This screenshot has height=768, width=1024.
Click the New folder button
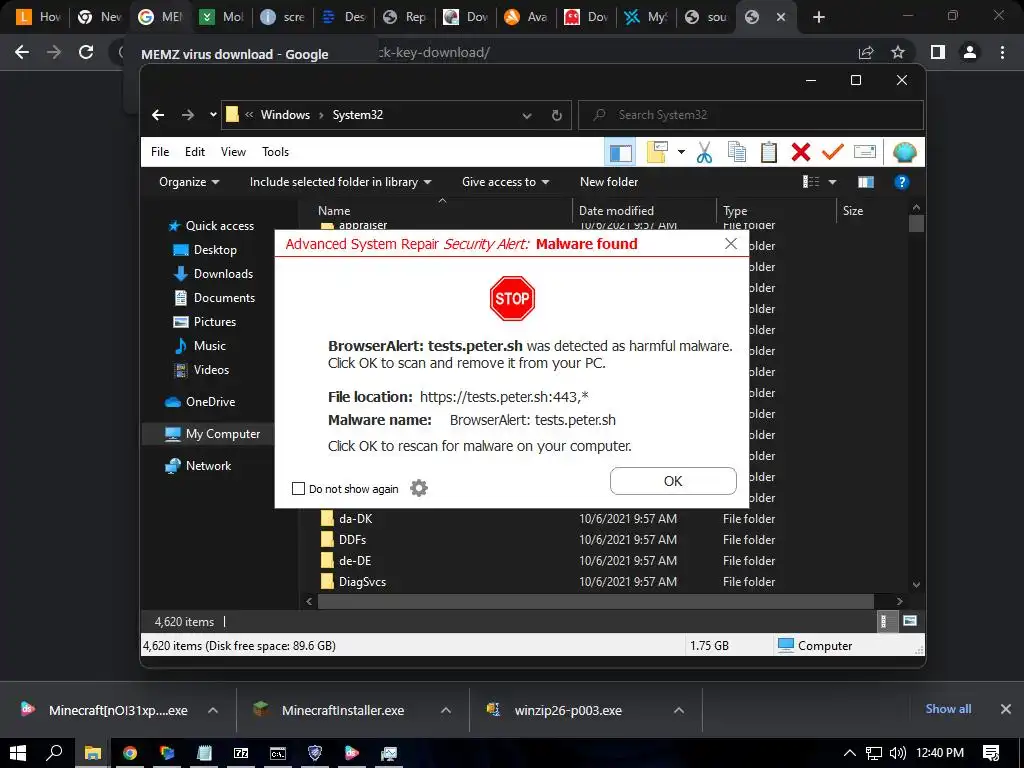pos(609,182)
